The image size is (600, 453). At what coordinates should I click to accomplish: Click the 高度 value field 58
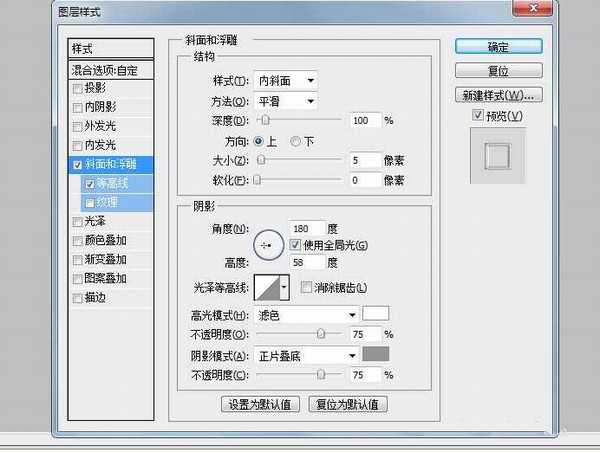(307, 262)
